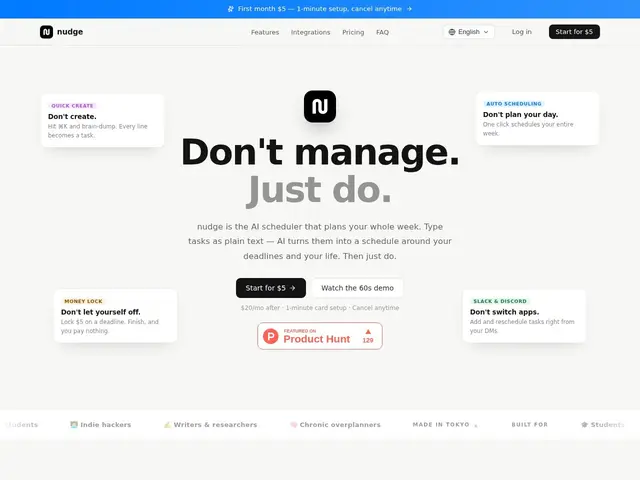
Task: Click the BUILT FOR ticker text
Action: (529, 424)
